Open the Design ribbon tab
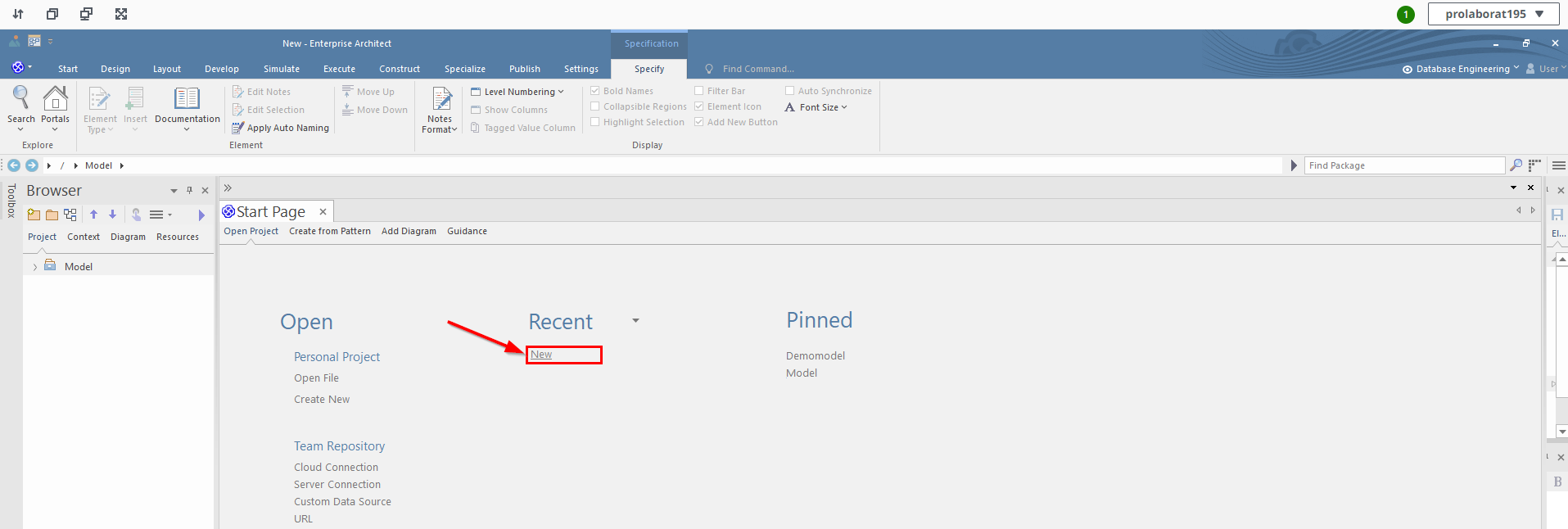 pyautogui.click(x=115, y=69)
